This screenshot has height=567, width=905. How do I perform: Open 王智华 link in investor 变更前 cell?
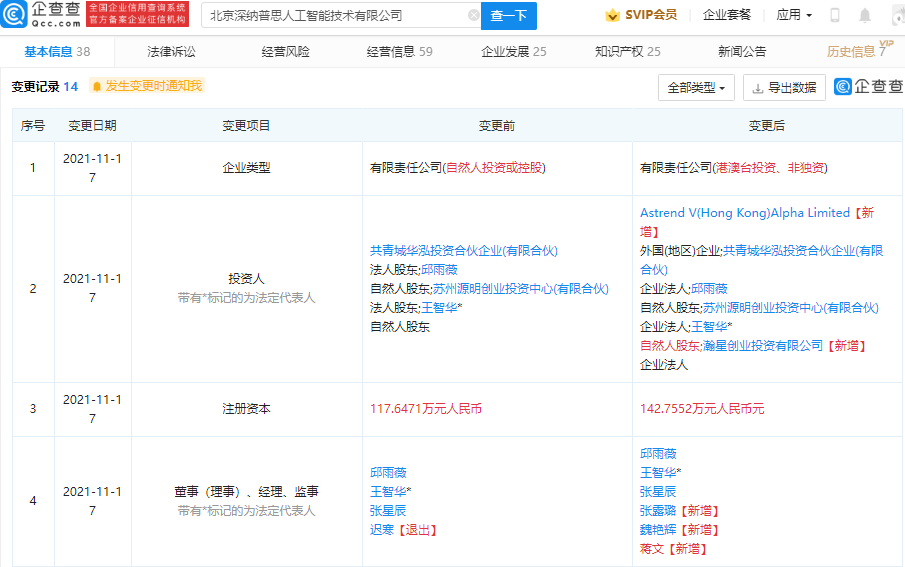pyautogui.click(x=439, y=308)
